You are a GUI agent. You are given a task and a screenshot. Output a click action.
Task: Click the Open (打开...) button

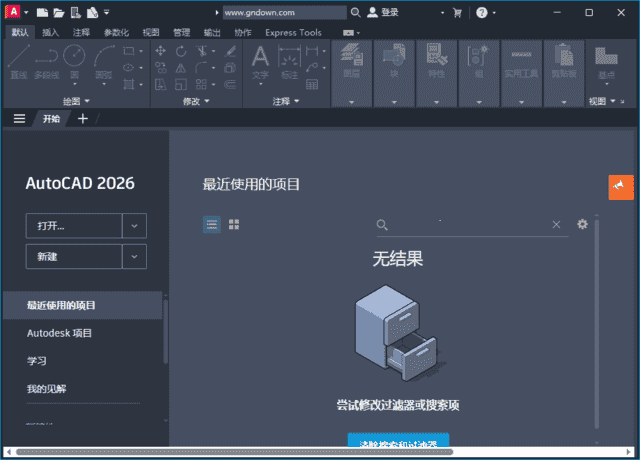[74, 226]
